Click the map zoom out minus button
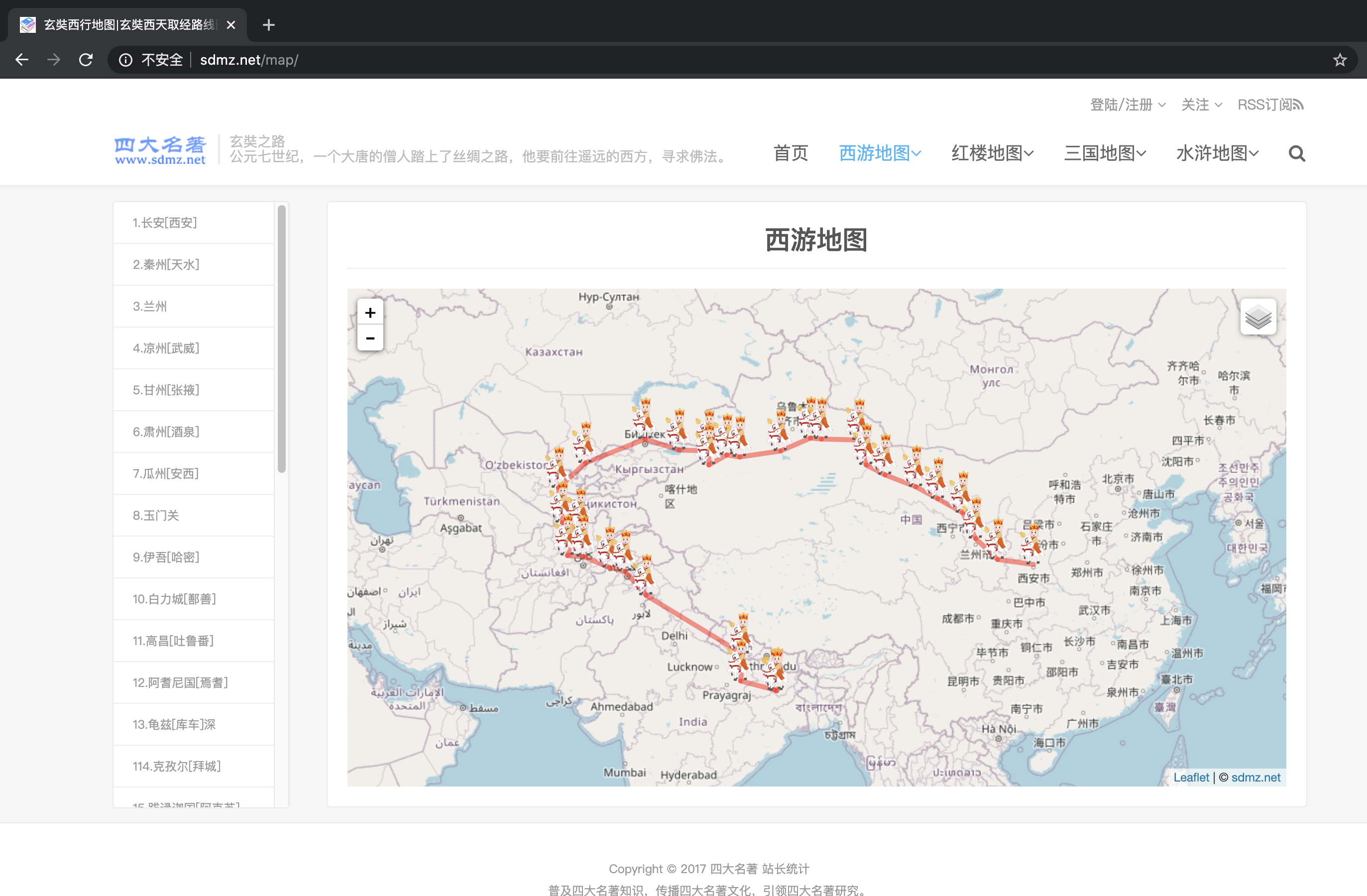 pos(370,338)
